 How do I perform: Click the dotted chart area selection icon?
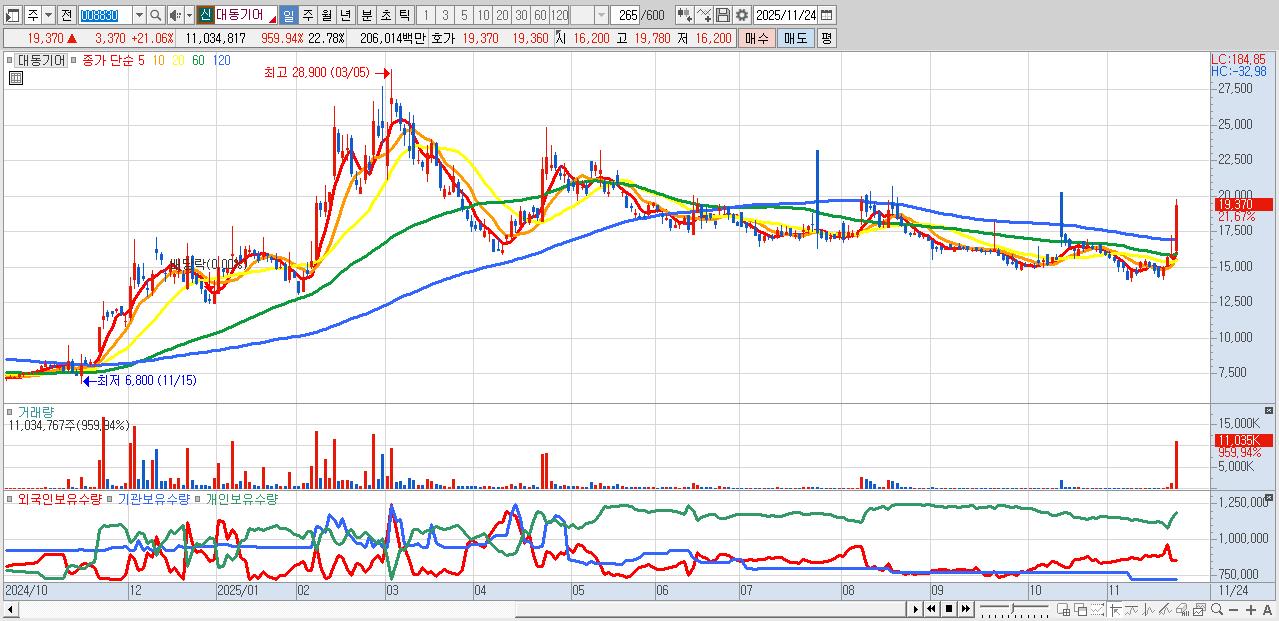pos(1097,610)
